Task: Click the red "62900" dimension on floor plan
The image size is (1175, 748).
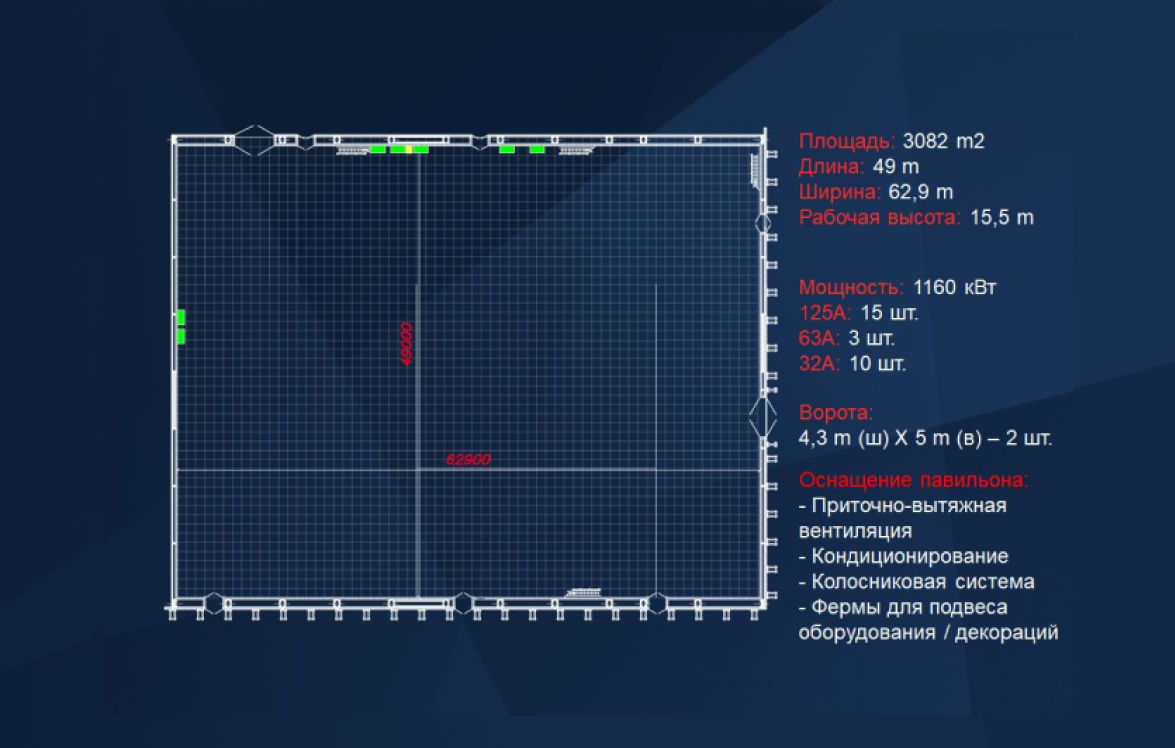Action: (x=468, y=459)
